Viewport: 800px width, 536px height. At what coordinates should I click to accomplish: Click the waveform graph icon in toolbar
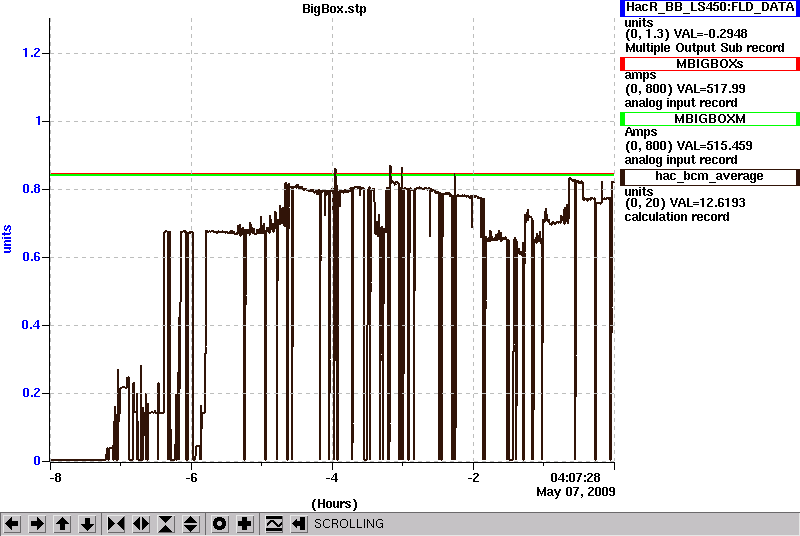274,524
